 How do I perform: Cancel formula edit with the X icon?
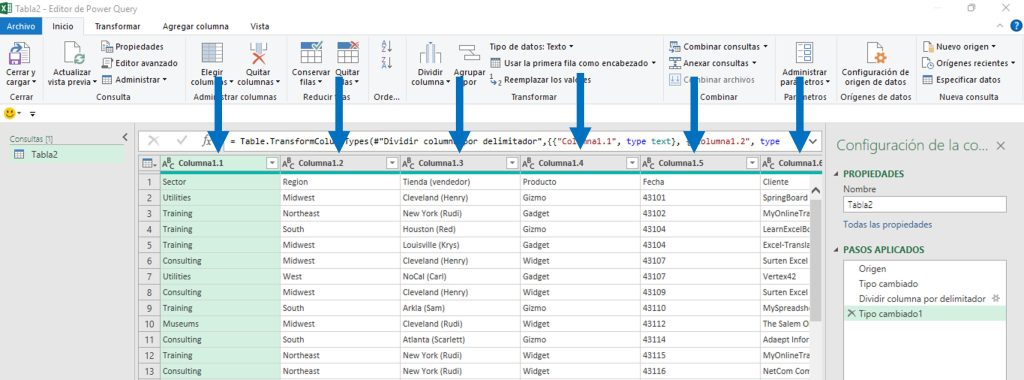153,140
